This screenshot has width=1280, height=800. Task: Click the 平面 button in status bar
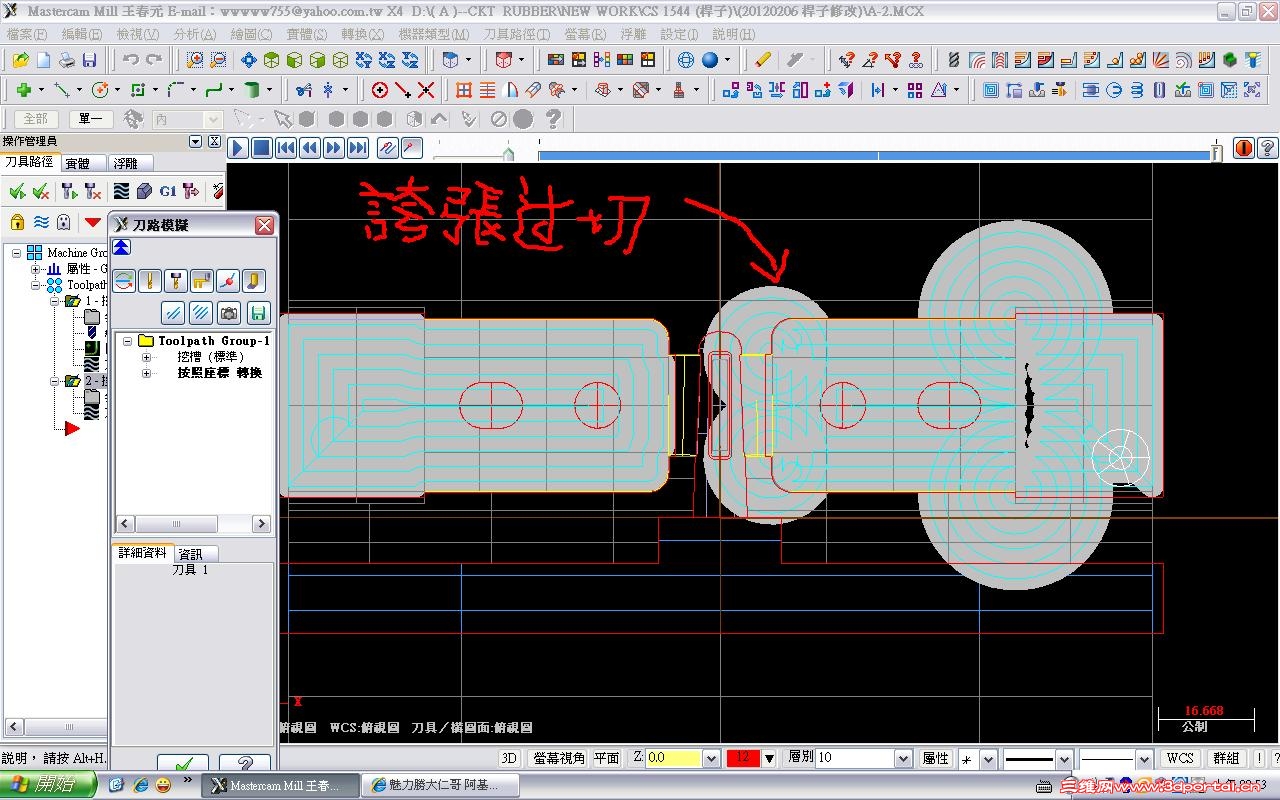[x=606, y=758]
